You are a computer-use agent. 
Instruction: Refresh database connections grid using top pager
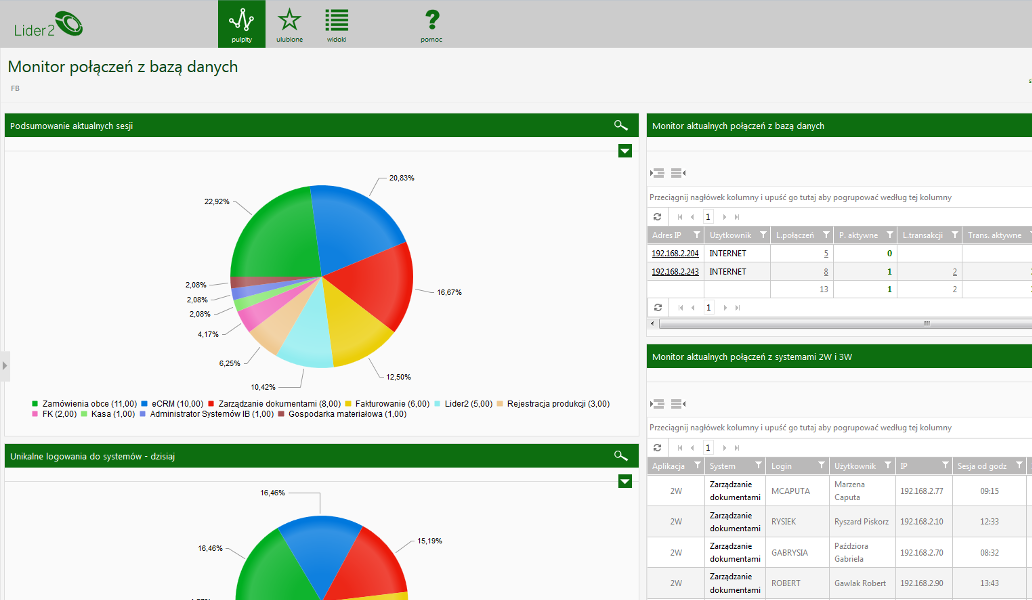[657, 216]
